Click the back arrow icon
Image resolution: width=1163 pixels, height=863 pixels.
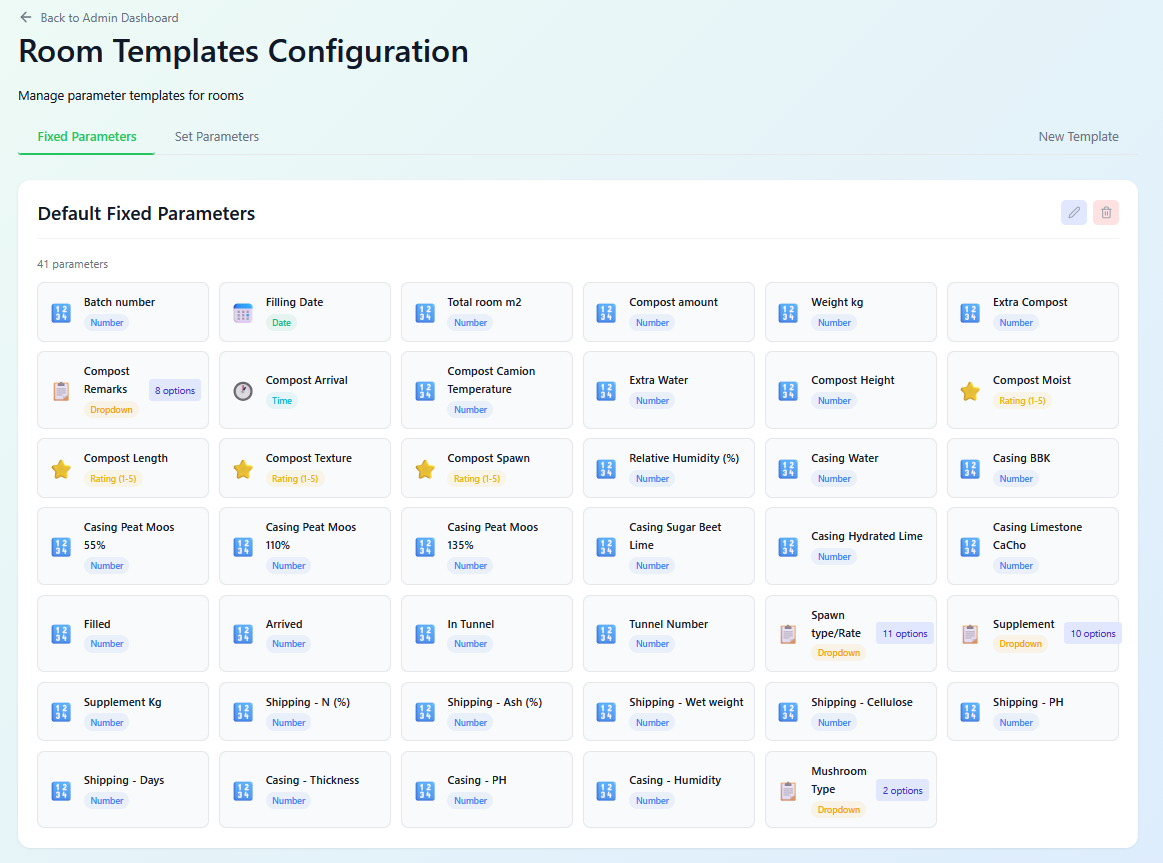26,17
